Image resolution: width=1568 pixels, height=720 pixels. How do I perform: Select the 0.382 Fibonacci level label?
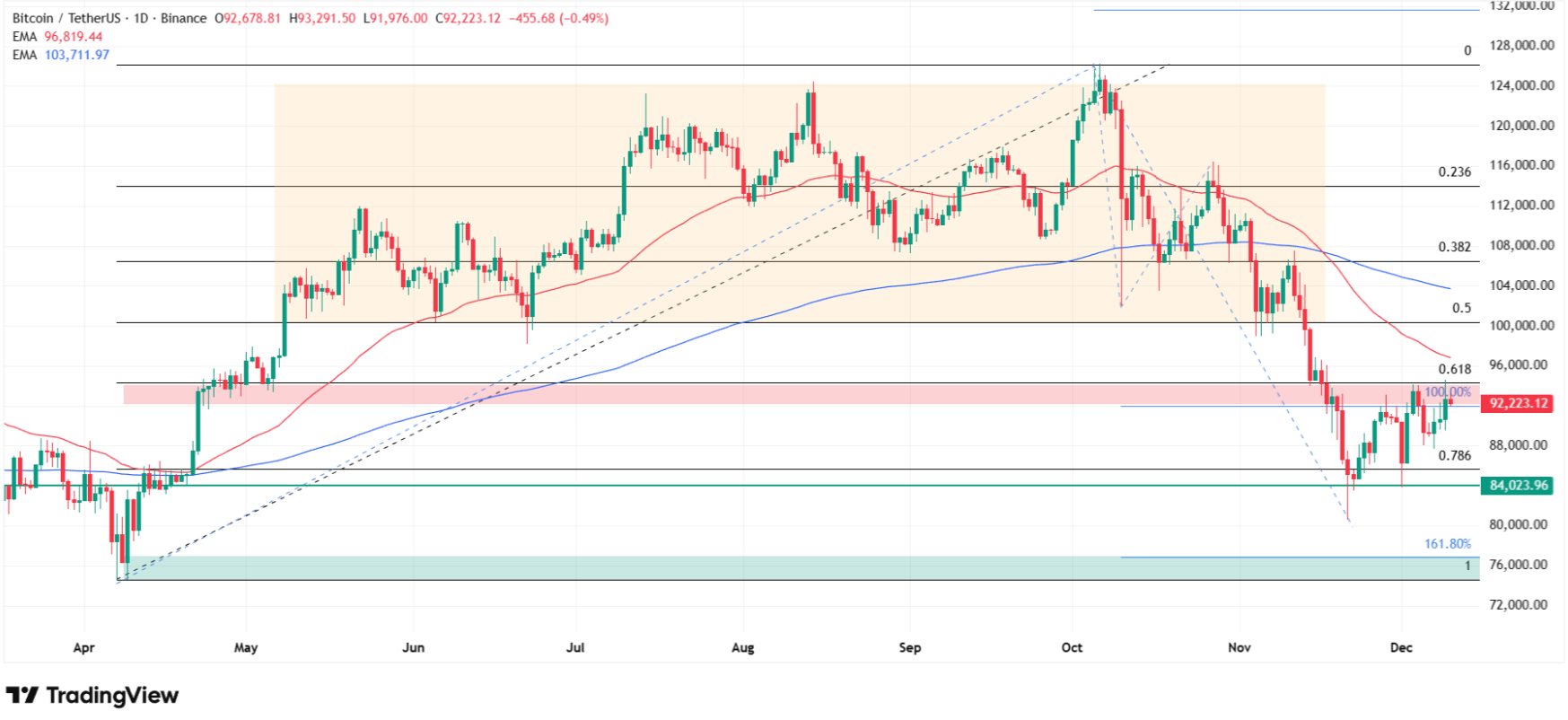(1455, 247)
